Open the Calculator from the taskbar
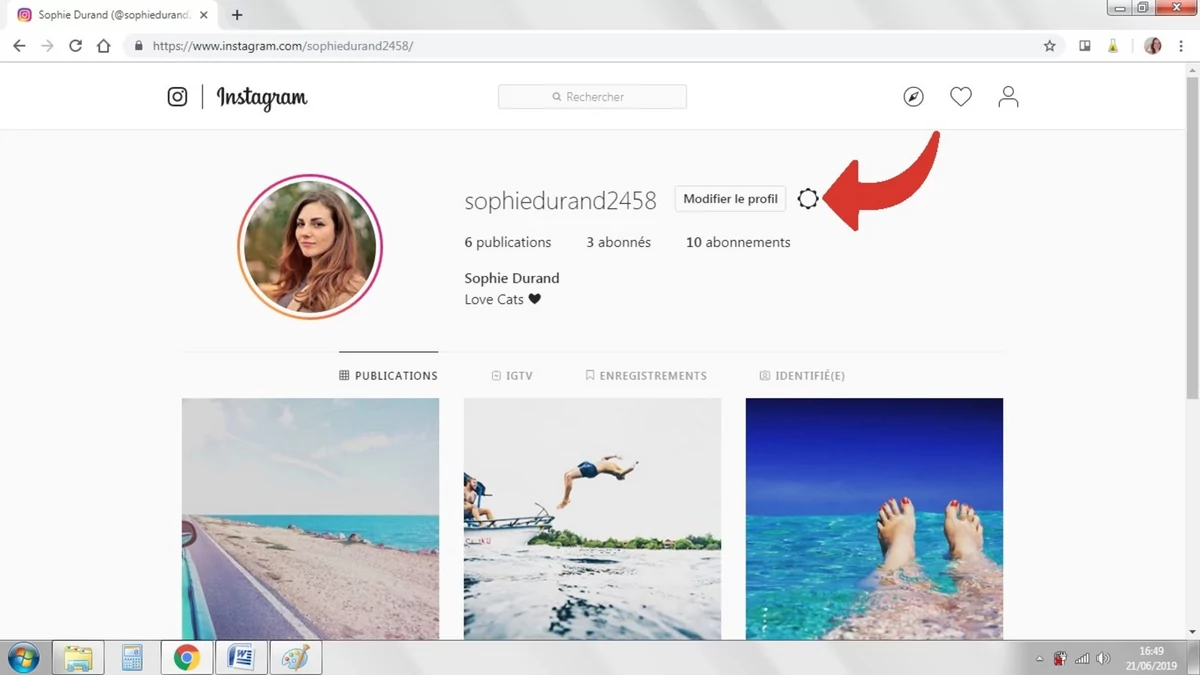Screen dimensions: 1200x675 (x=132, y=658)
